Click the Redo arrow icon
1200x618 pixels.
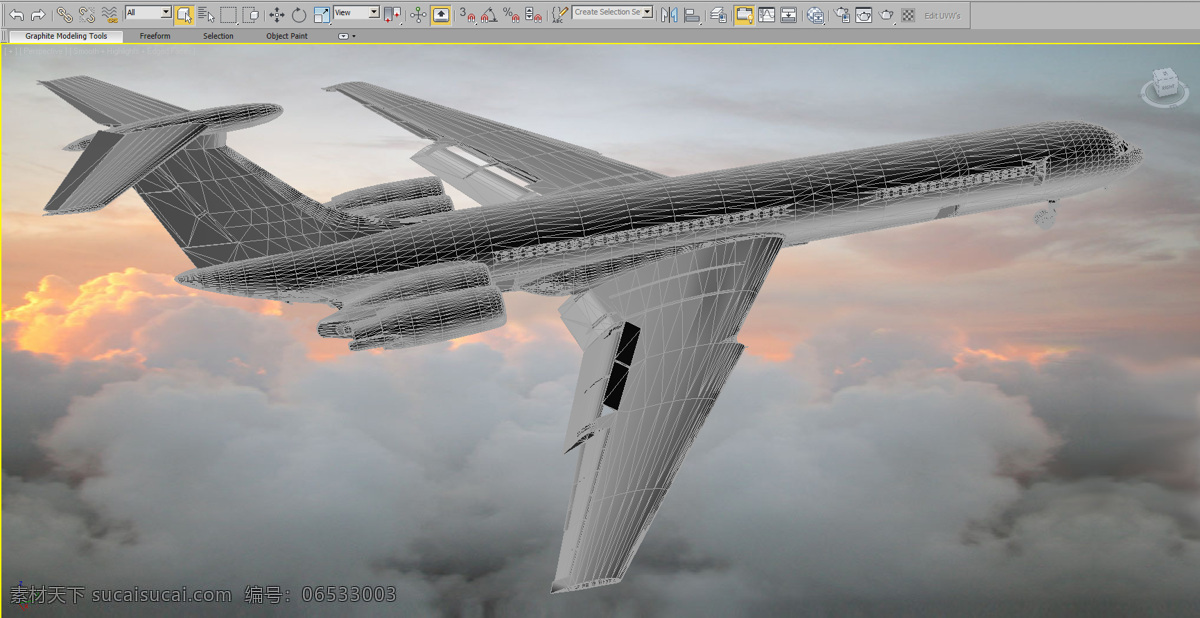[x=38, y=15]
